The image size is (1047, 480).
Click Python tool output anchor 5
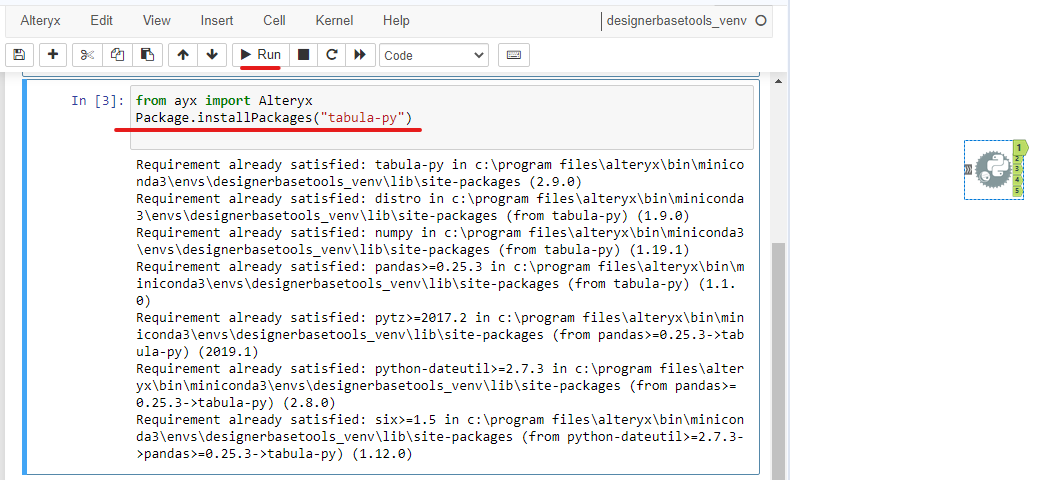pos(1018,191)
